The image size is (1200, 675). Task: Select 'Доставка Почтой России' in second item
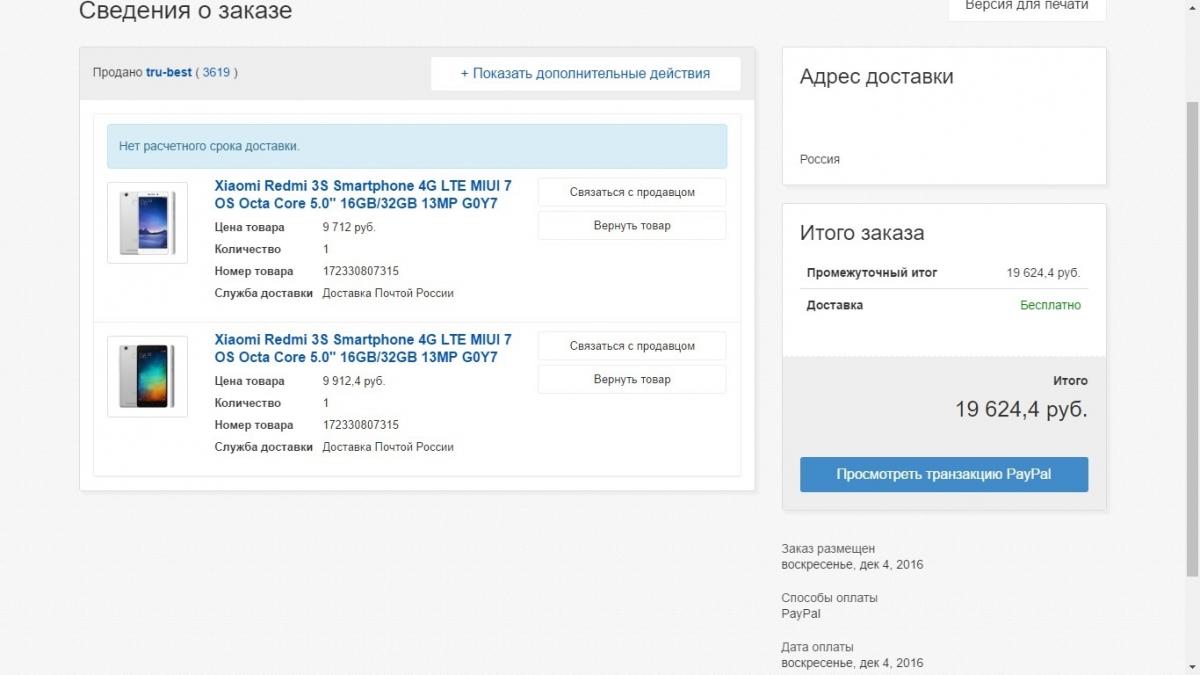click(x=388, y=447)
